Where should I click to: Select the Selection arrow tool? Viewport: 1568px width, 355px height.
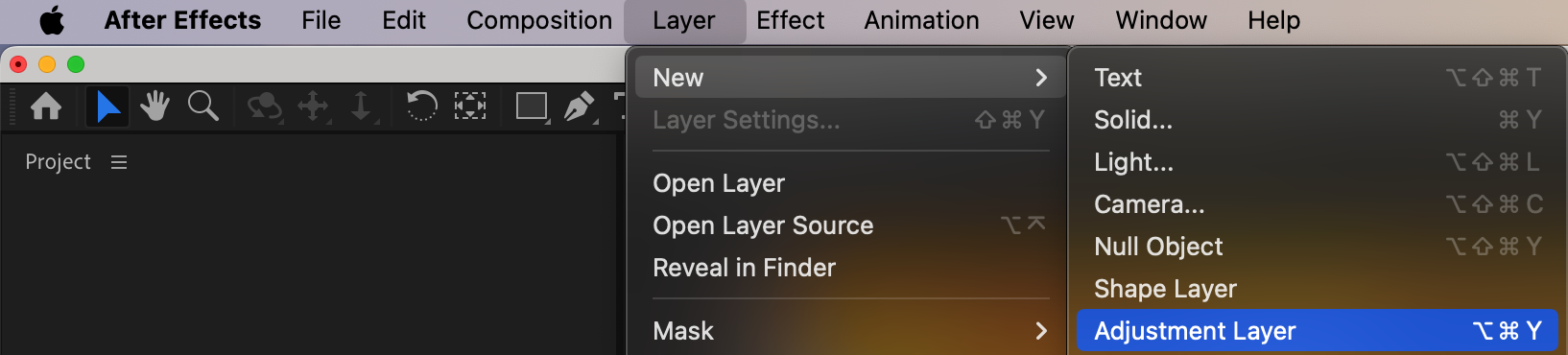(107, 106)
